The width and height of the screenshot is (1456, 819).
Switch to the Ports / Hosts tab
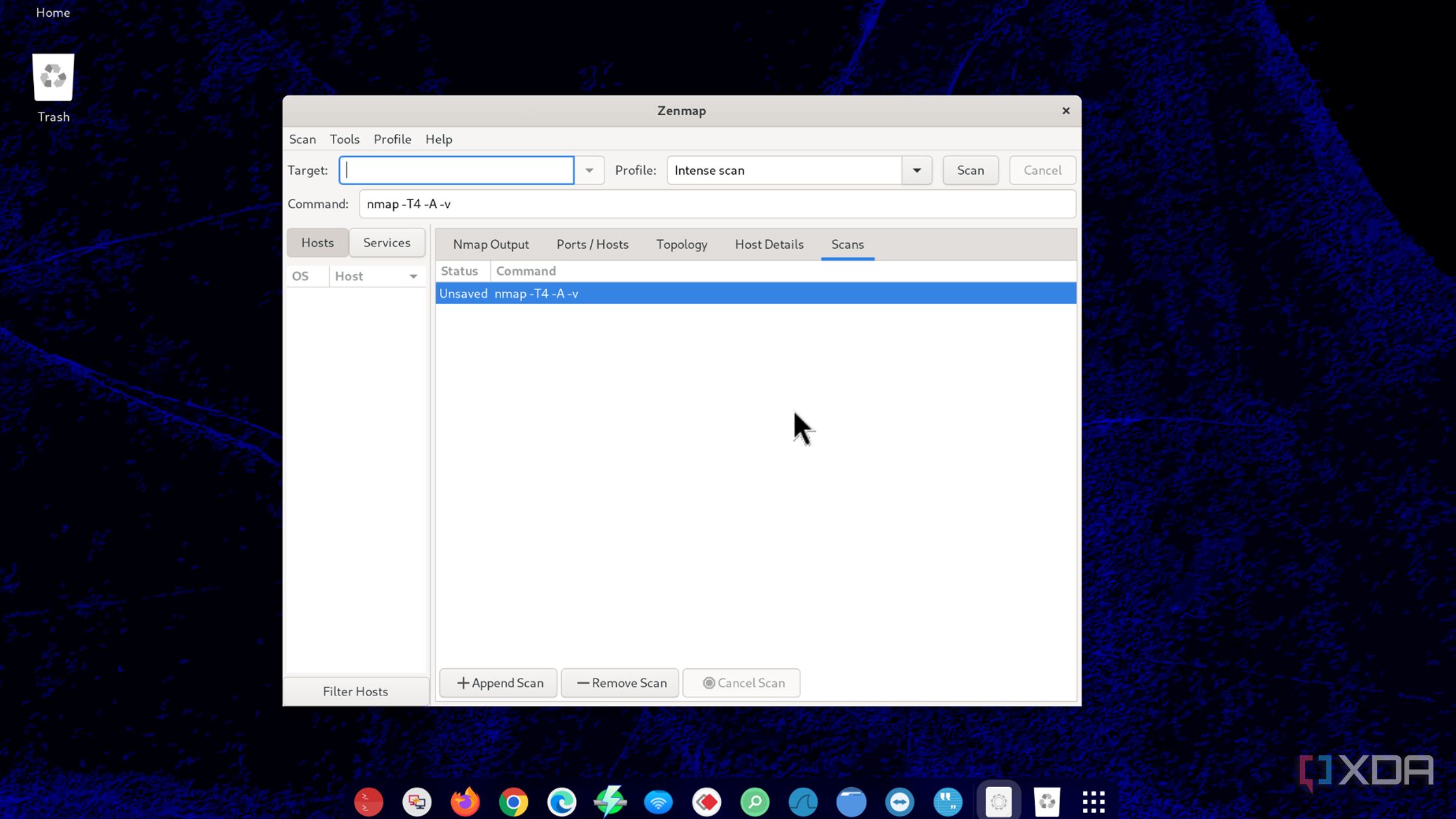592,244
